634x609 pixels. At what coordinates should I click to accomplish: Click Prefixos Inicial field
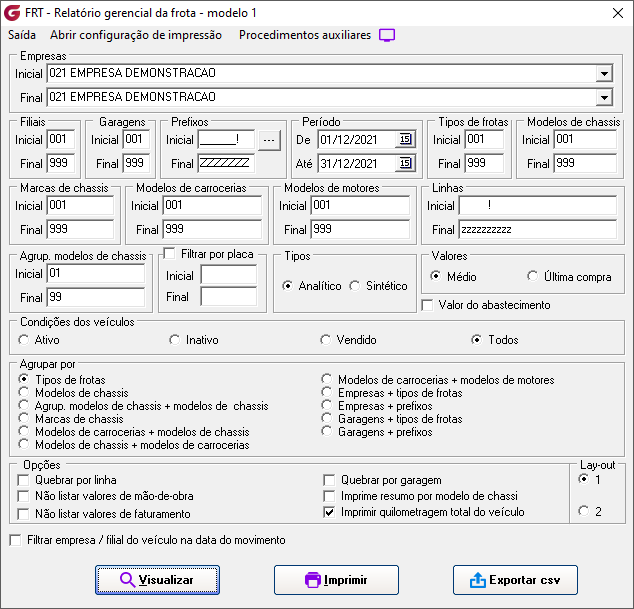(x=226, y=140)
